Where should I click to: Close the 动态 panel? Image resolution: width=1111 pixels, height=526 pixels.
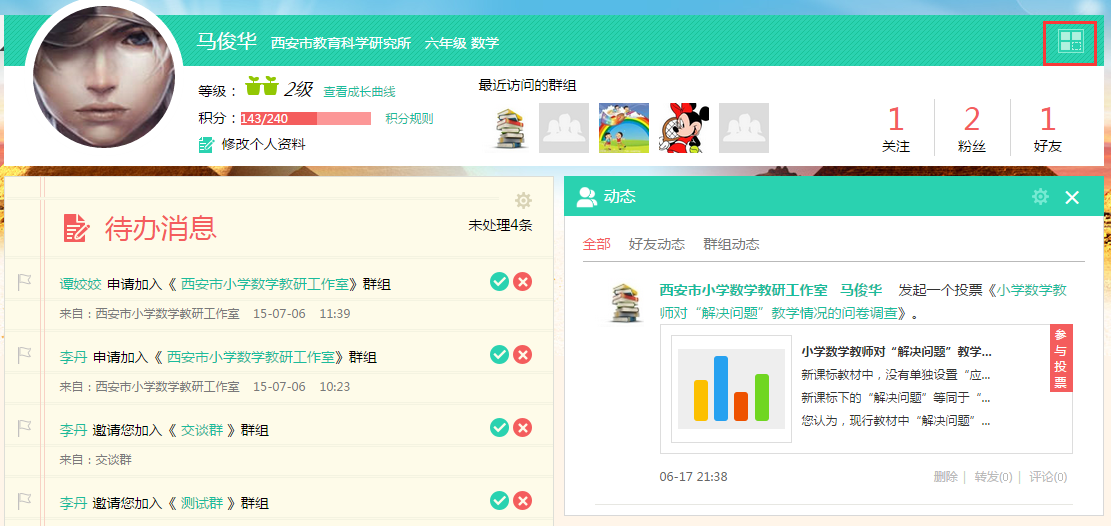coord(1072,198)
